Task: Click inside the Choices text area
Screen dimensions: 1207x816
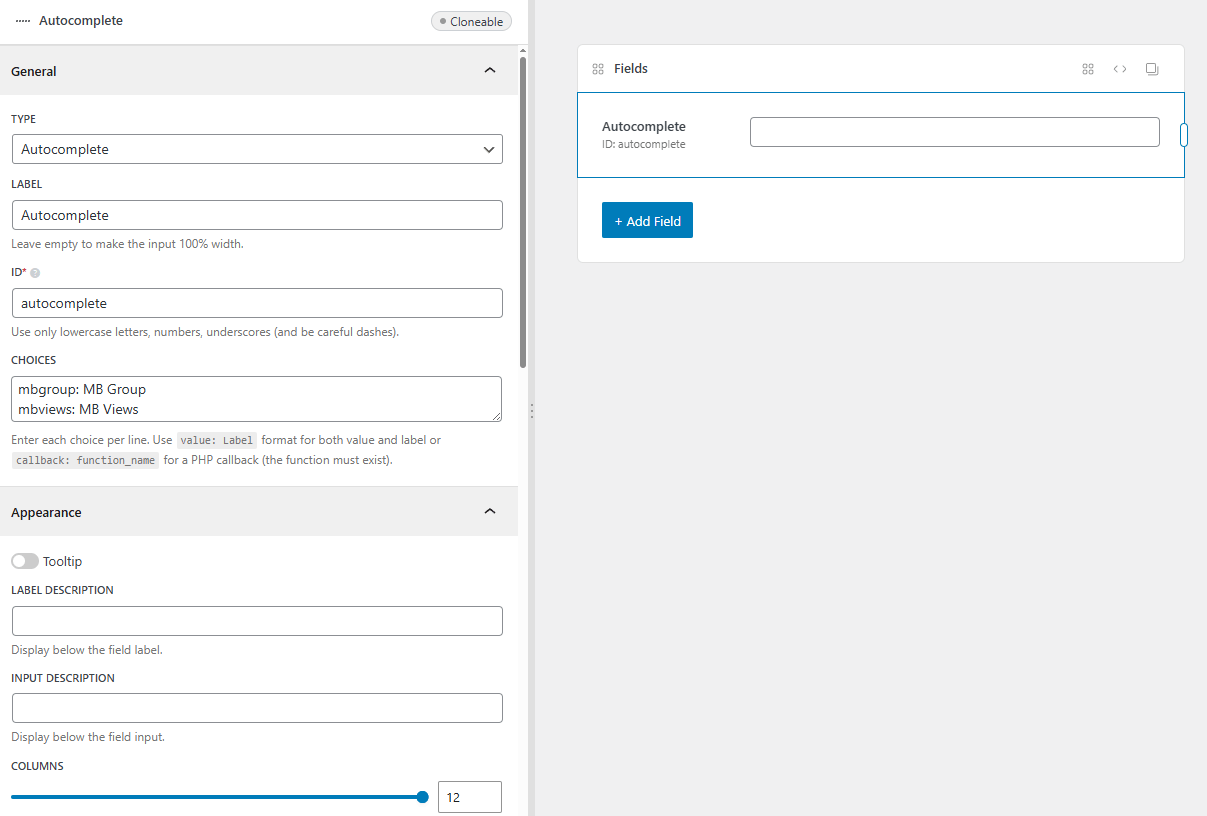Action: [257, 398]
